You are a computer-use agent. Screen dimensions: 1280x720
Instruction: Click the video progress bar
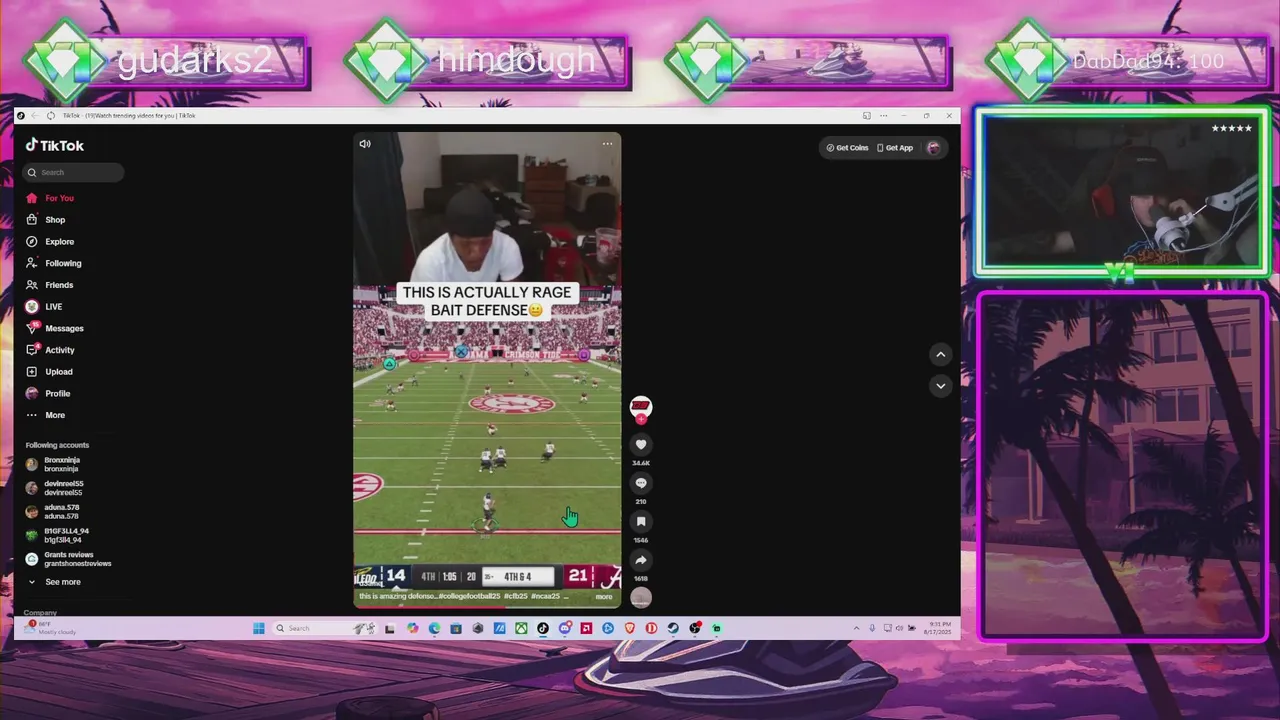coord(487,606)
